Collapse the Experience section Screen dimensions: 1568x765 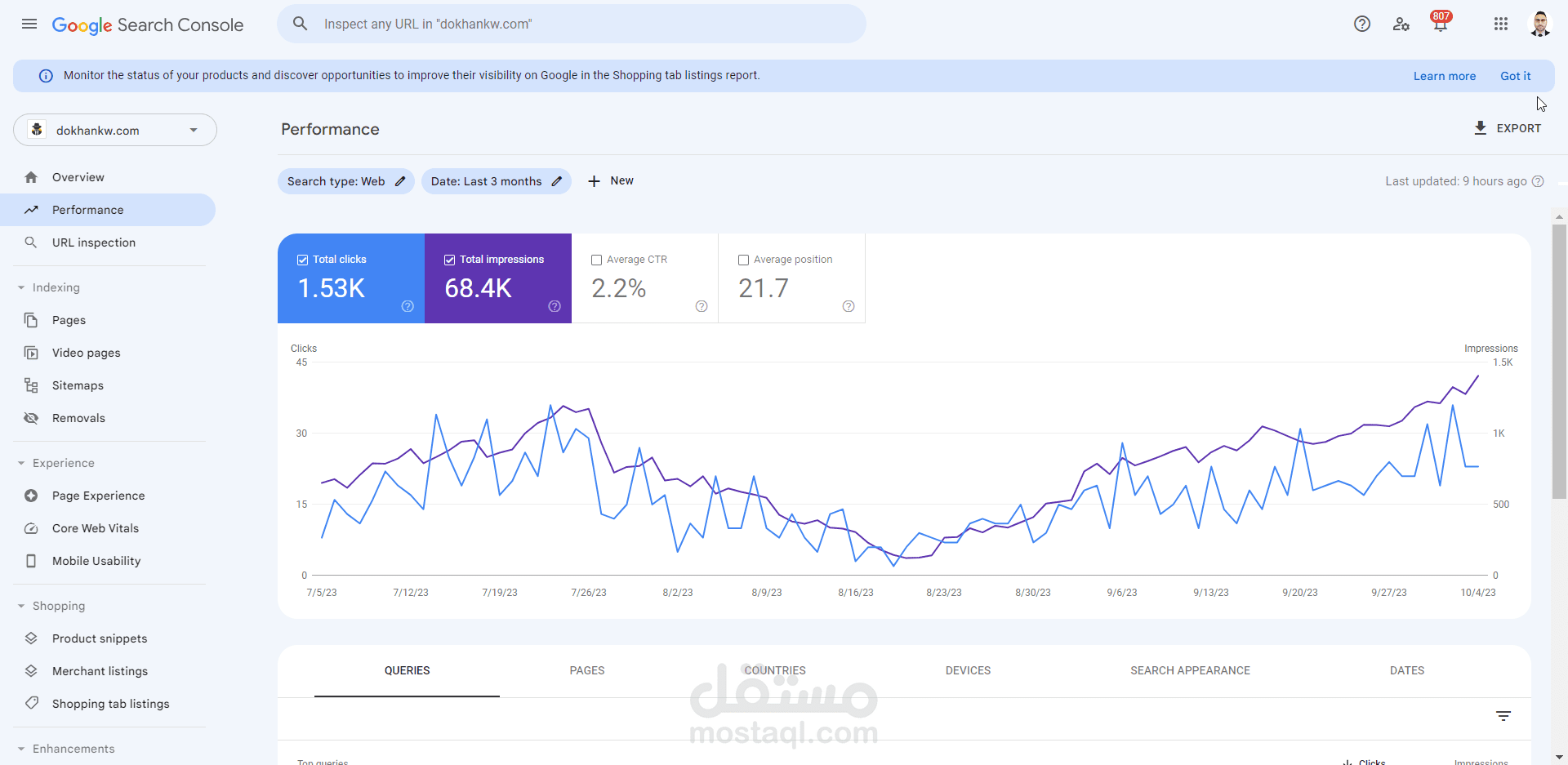tap(20, 463)
